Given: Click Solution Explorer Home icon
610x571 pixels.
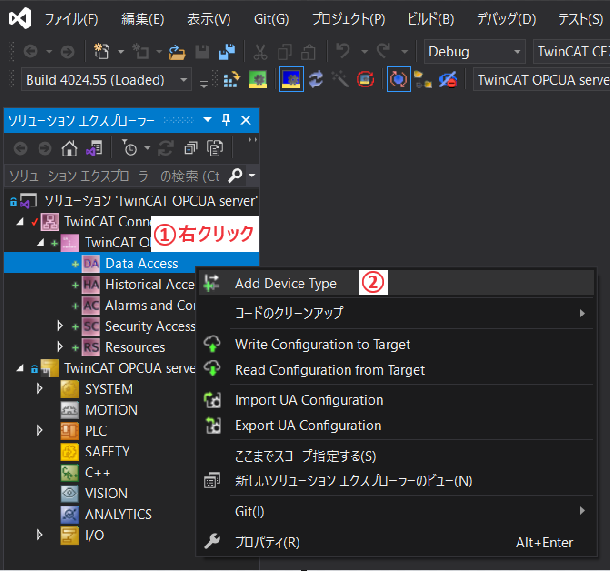Looking at the screenshot, I should click(x=69, y=148).
